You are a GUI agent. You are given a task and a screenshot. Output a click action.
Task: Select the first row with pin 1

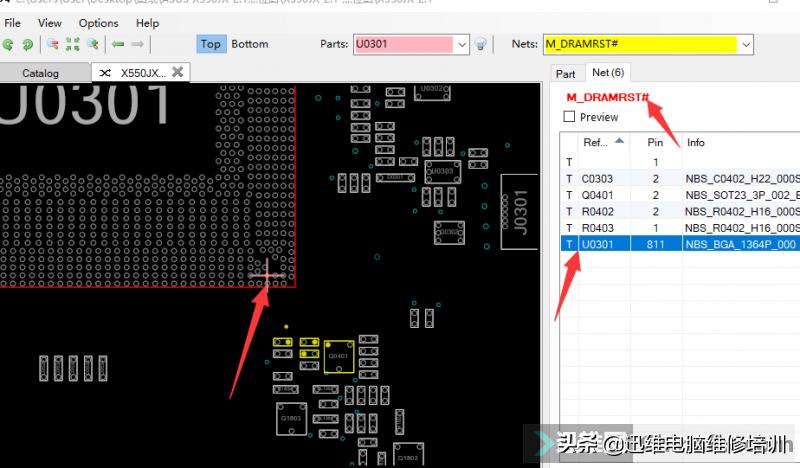(680, 162)
